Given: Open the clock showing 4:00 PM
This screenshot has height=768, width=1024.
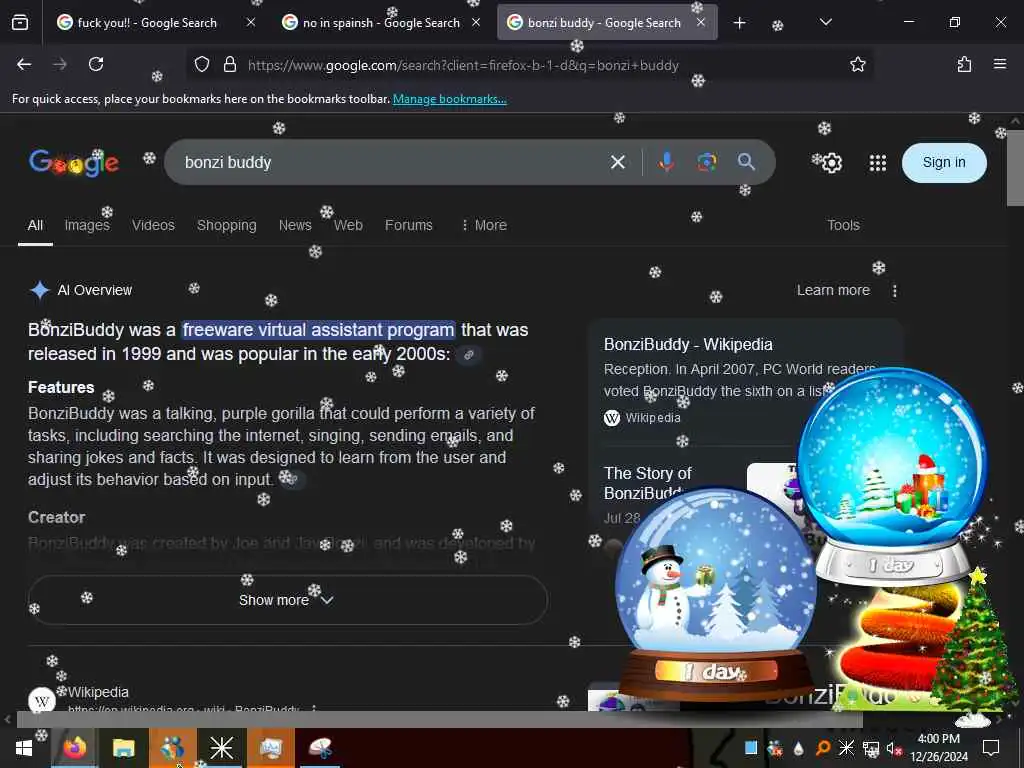Looking at the screenshot, I should pos(938,748).
